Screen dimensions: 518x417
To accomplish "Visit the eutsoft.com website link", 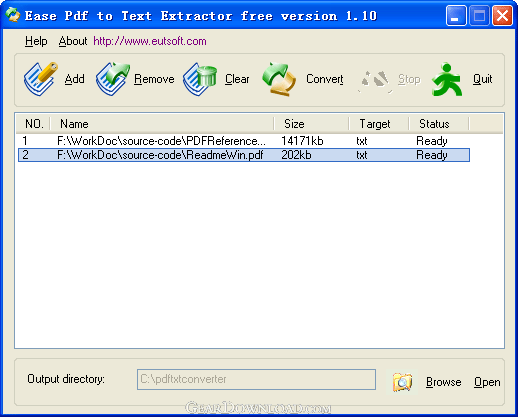I will [150, 41].
